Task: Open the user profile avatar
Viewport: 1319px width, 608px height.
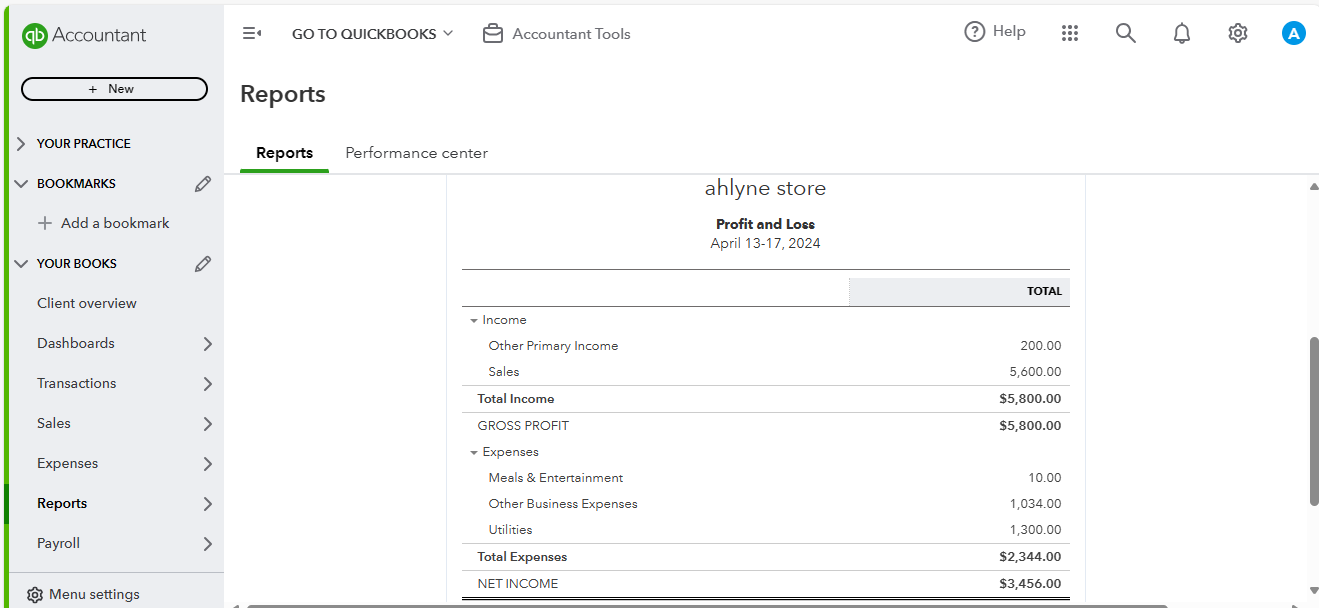Action: pyautogui.click(x=1294, y=33)
